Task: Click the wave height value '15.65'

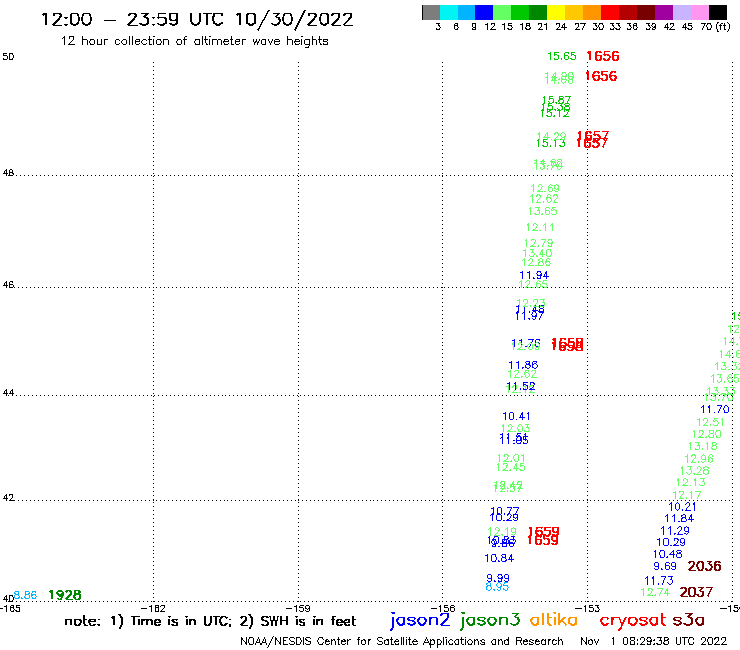Action: [x=562, y=56]
